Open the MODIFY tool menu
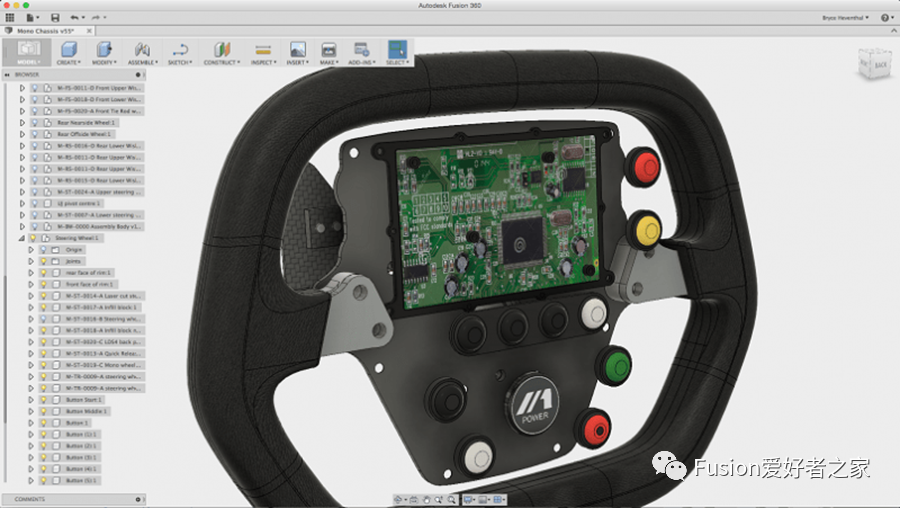This screenshot has width=900, height=508. tap(104, 52)
